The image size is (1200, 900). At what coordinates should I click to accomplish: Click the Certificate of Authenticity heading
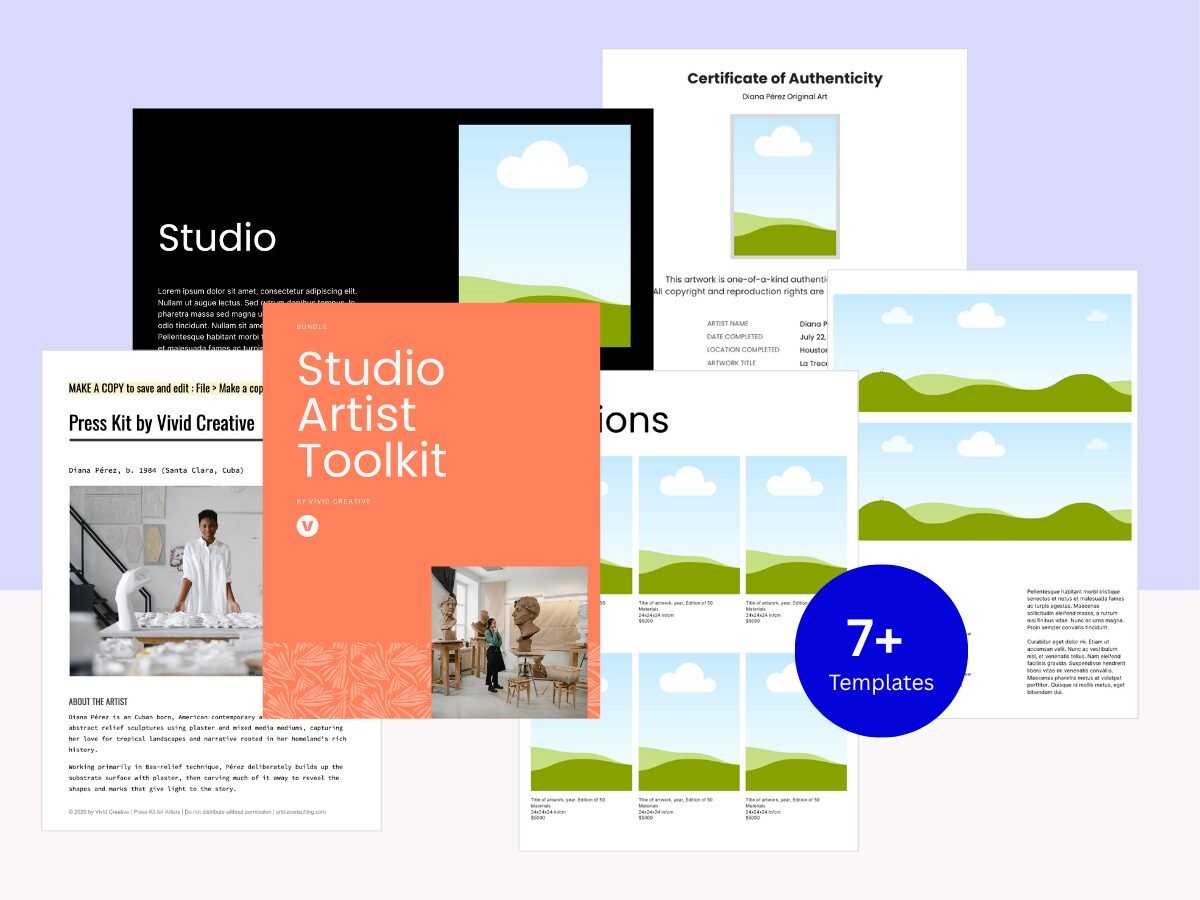tap(784, 78)
